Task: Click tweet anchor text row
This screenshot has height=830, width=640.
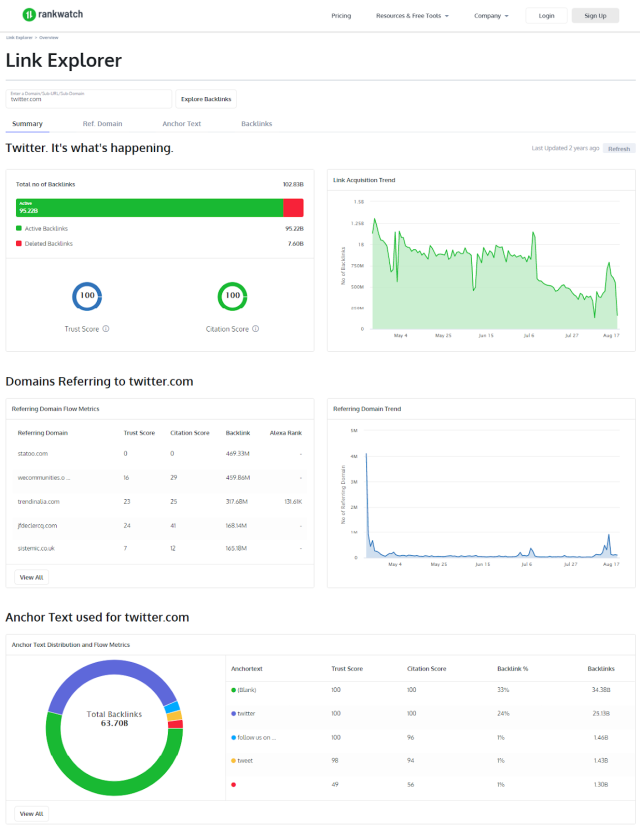Action: 430,761
